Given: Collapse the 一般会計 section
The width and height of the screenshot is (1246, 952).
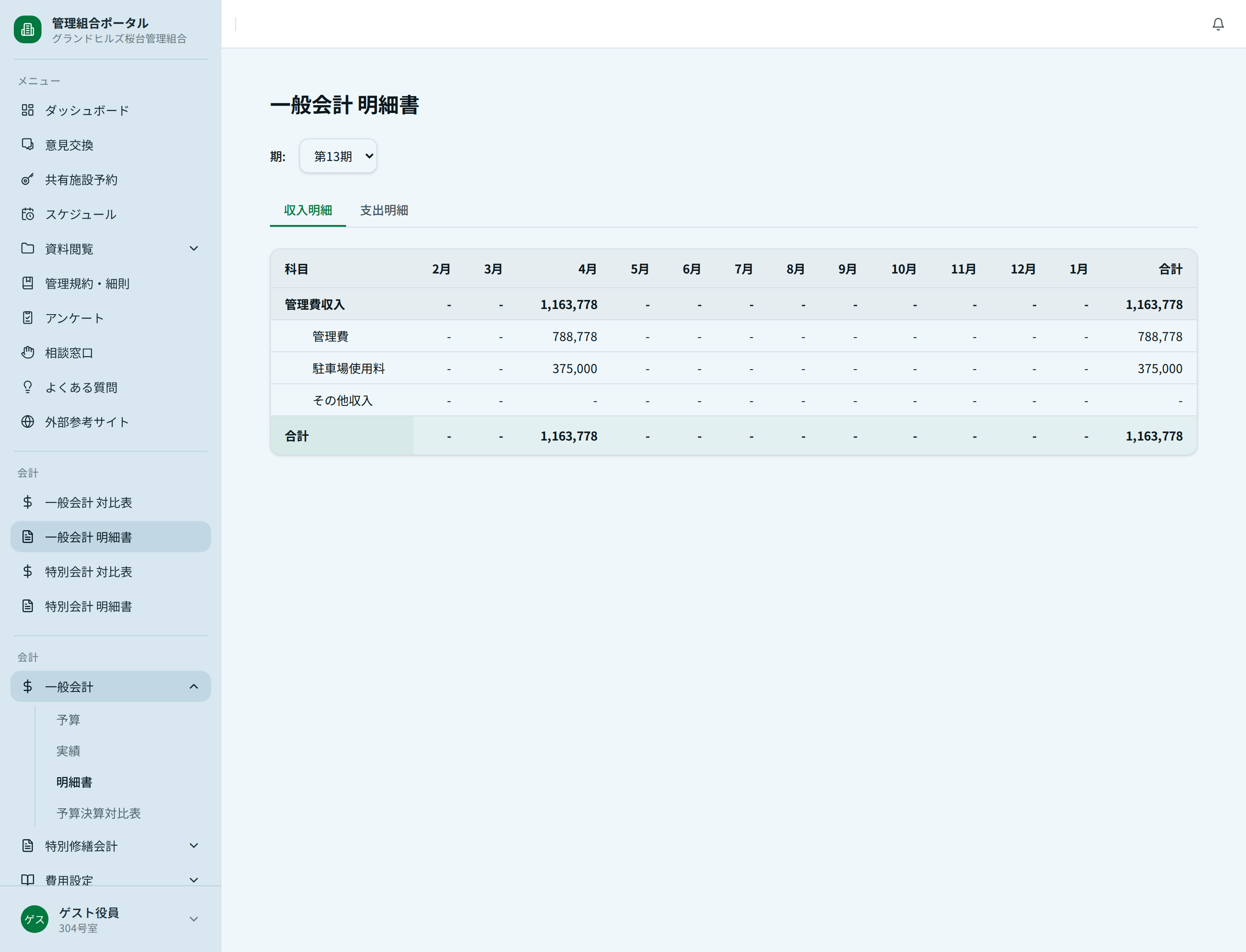Looking at the screenshot, I should pyautogui.click(x=194, y=686).
